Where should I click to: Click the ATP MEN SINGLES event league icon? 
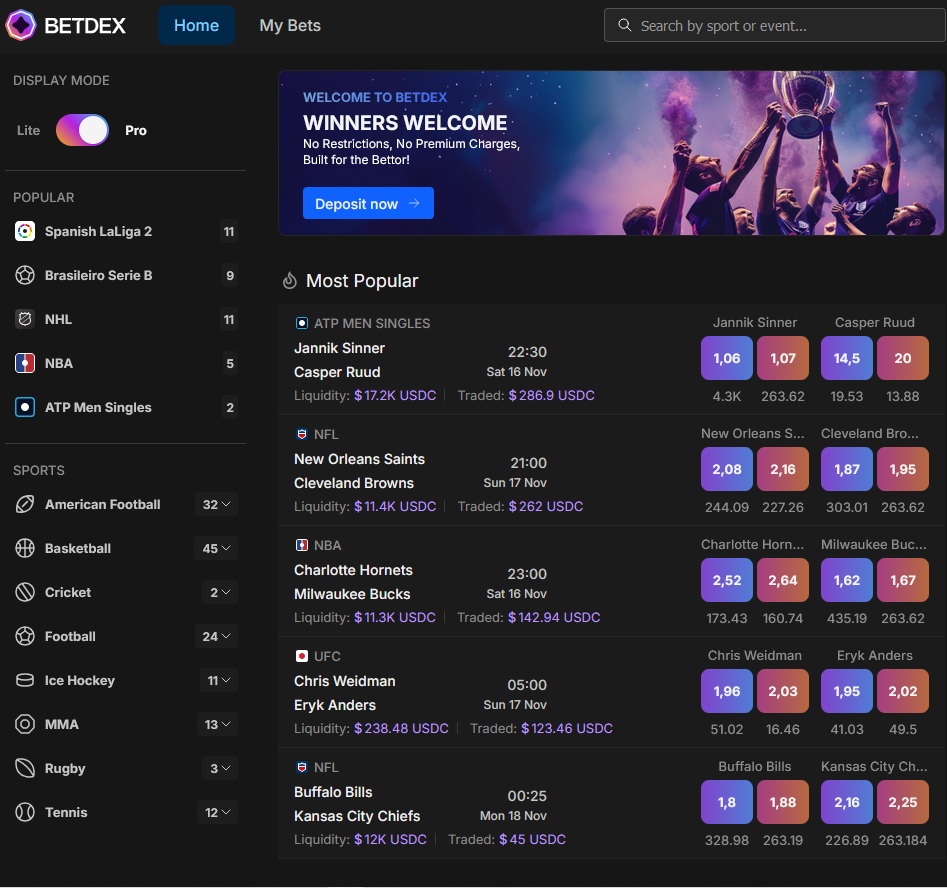click(301, 323)
